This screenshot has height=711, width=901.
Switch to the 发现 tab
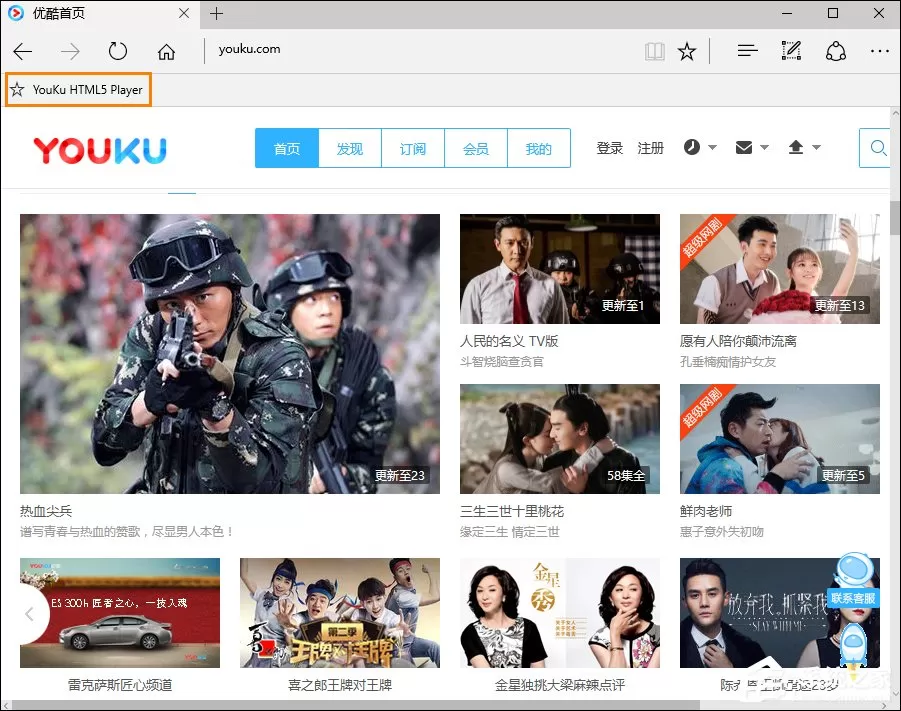[x=350, y=148]
